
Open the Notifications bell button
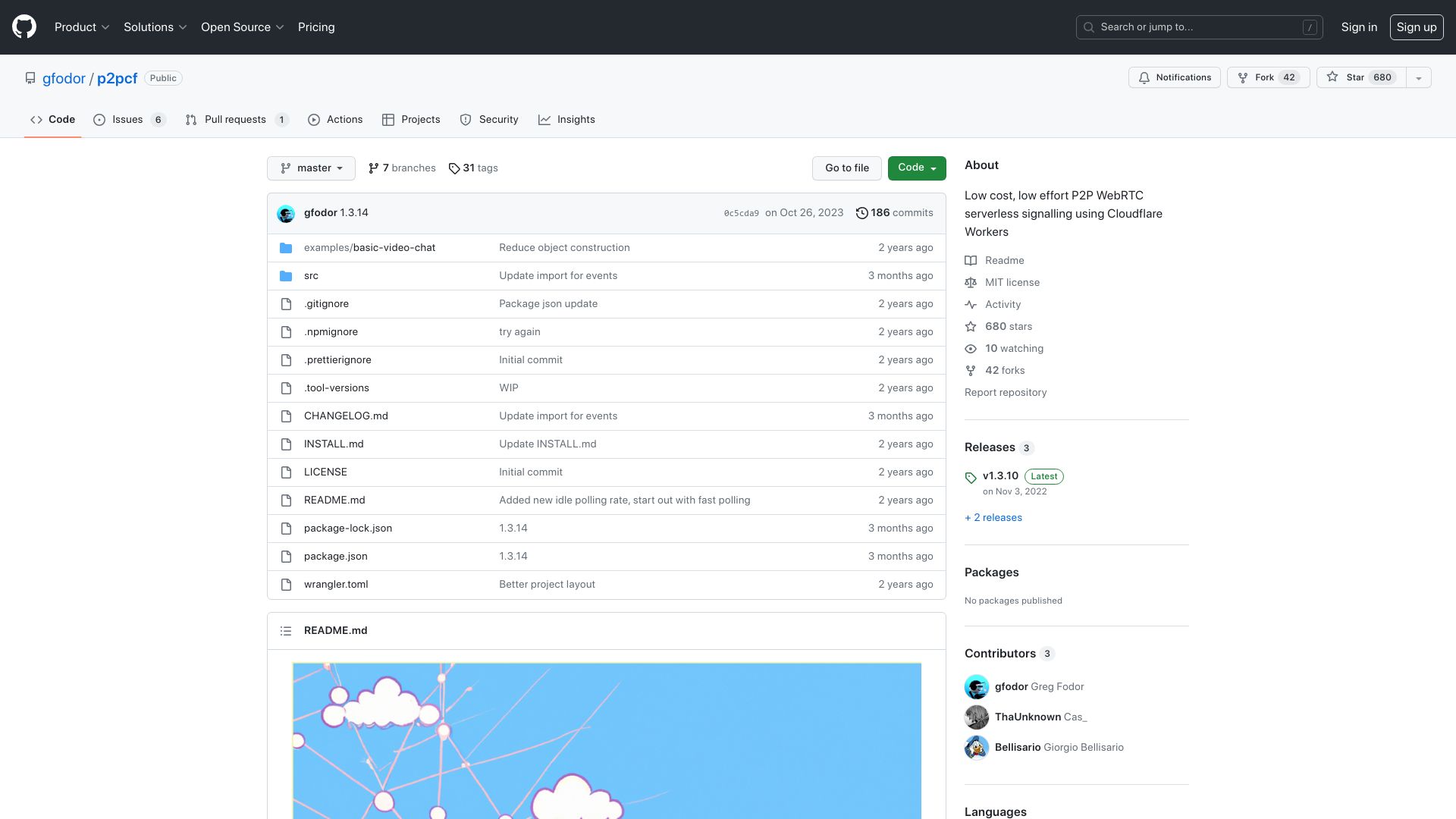pyautogui.click(x=1175, y=77)
